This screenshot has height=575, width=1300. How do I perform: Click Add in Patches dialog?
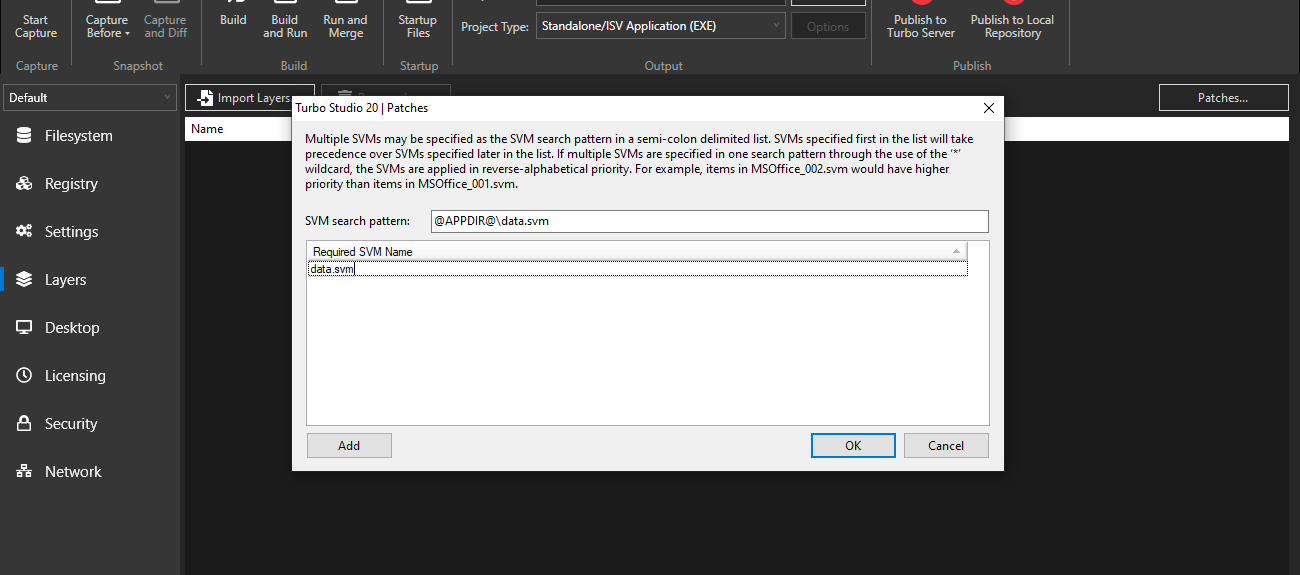click(x=349, y=446)
